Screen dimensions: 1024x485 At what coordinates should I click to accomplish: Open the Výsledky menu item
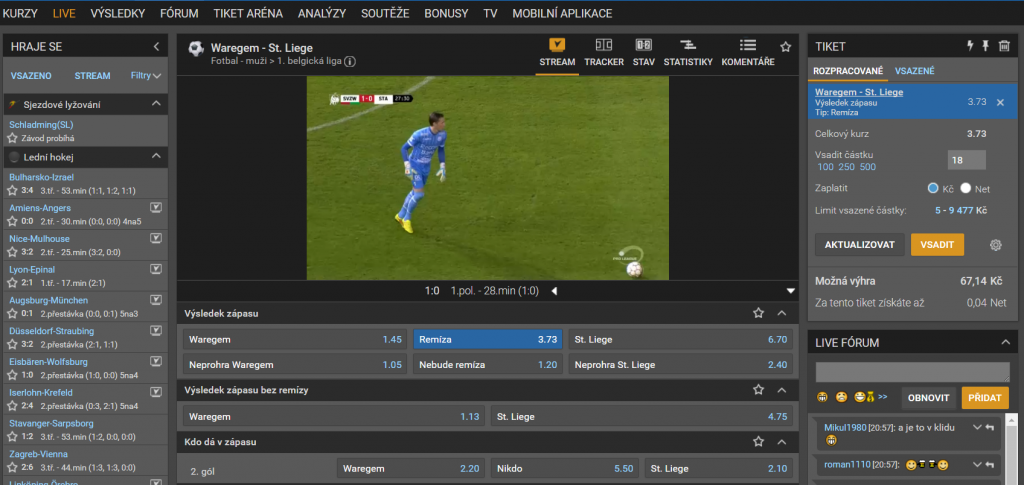pos(118,14)
